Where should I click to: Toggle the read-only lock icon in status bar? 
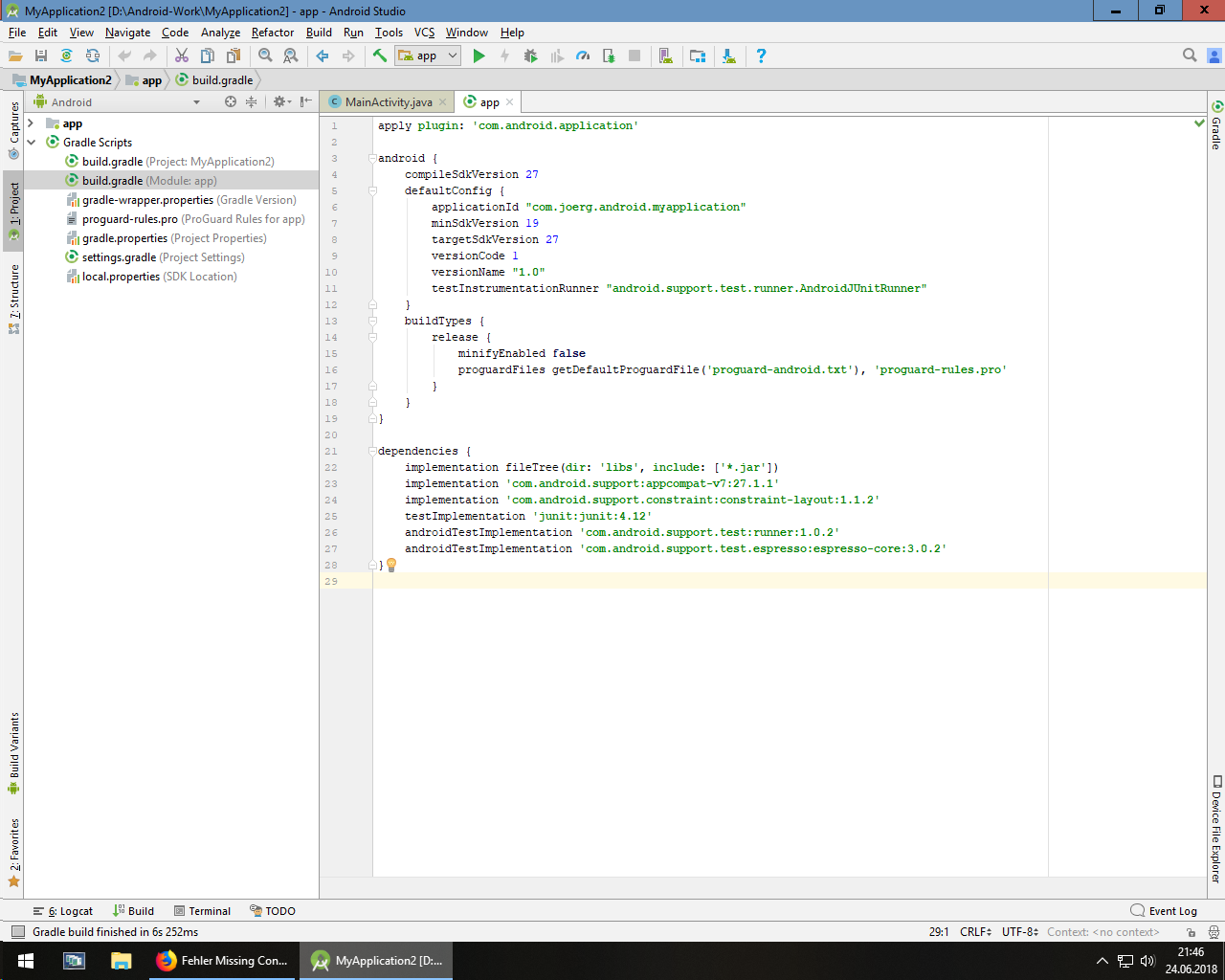[x=1191, y=932]
